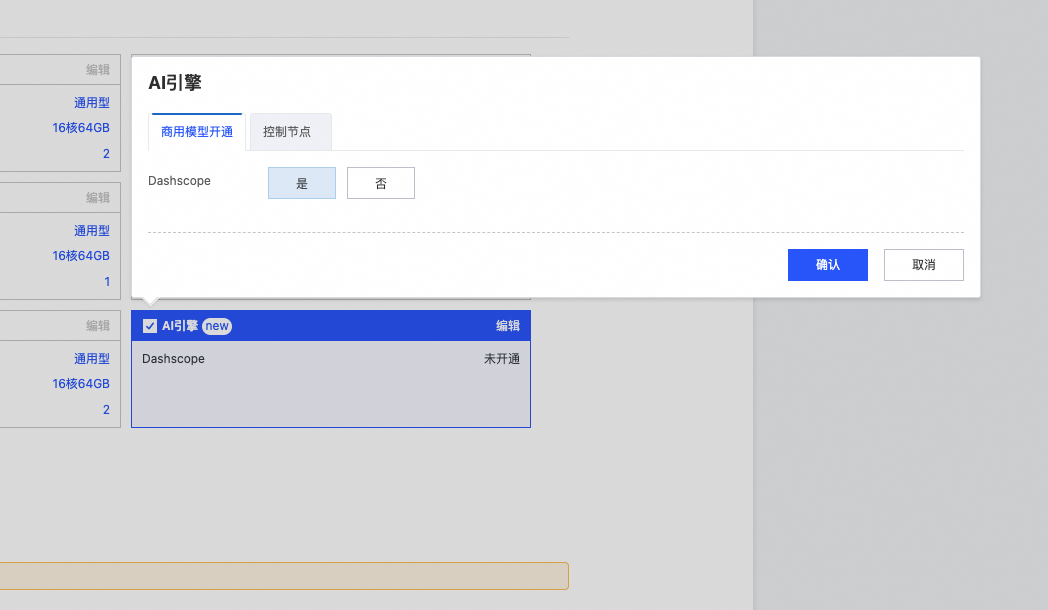Click the Dashscope label in the dialog
This screenshot has width=1048, height=610.
pyautogui.click(x=179, y=181)
